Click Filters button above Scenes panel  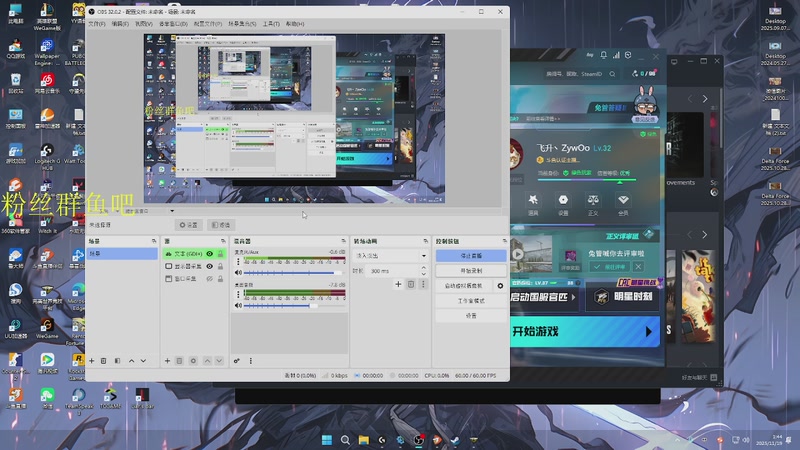(221, 225)
